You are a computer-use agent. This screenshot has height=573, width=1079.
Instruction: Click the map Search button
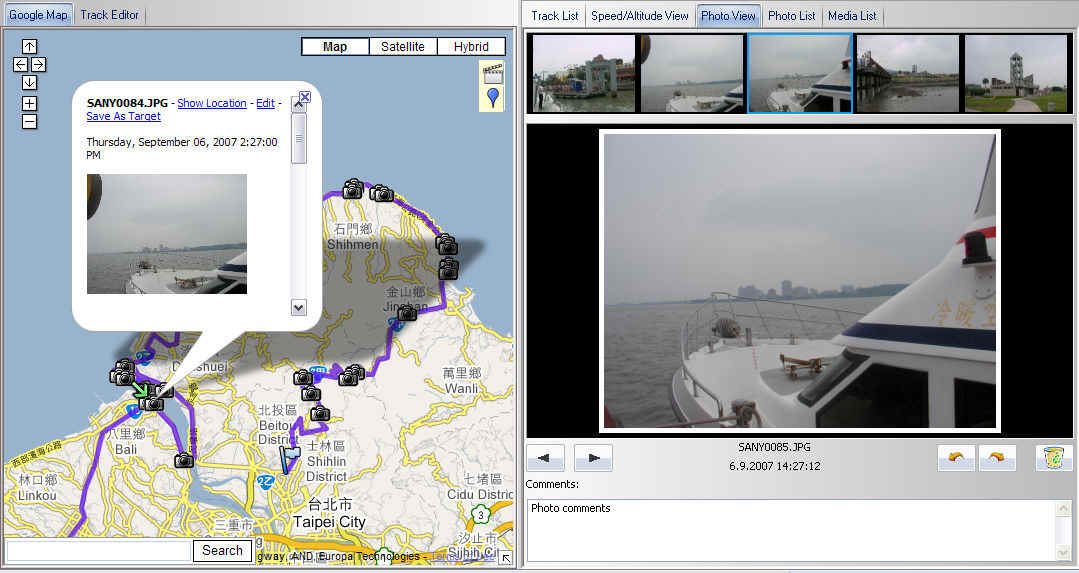click(222, 550)
